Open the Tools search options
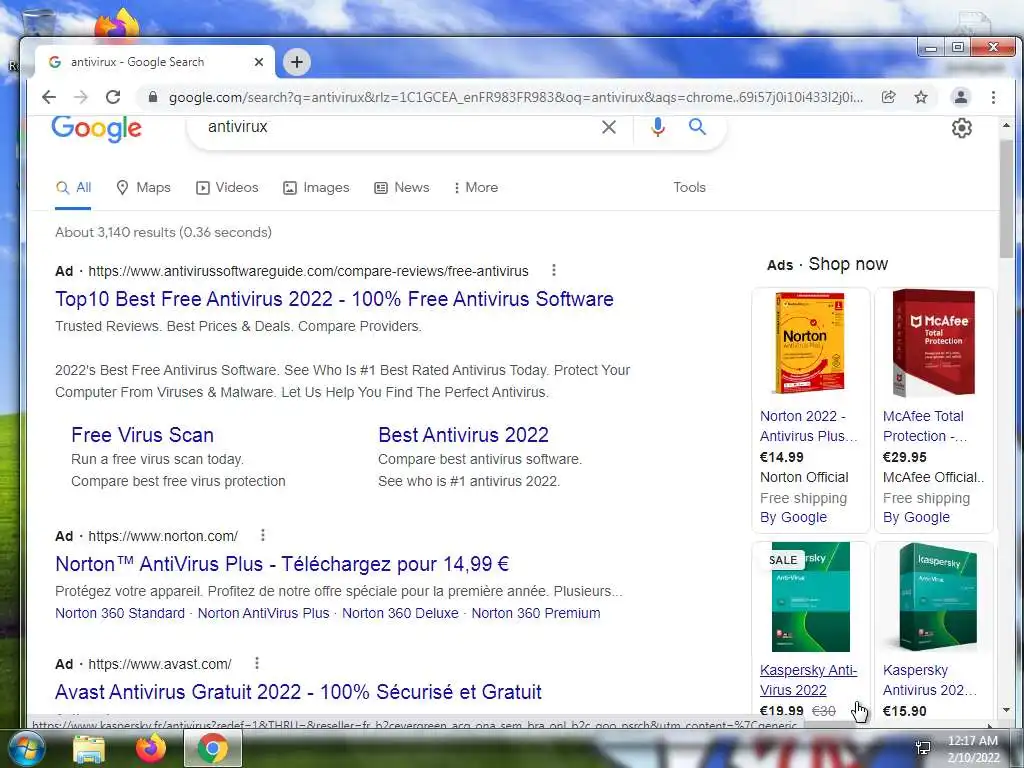1024x768 pixels. coord(690,187)
